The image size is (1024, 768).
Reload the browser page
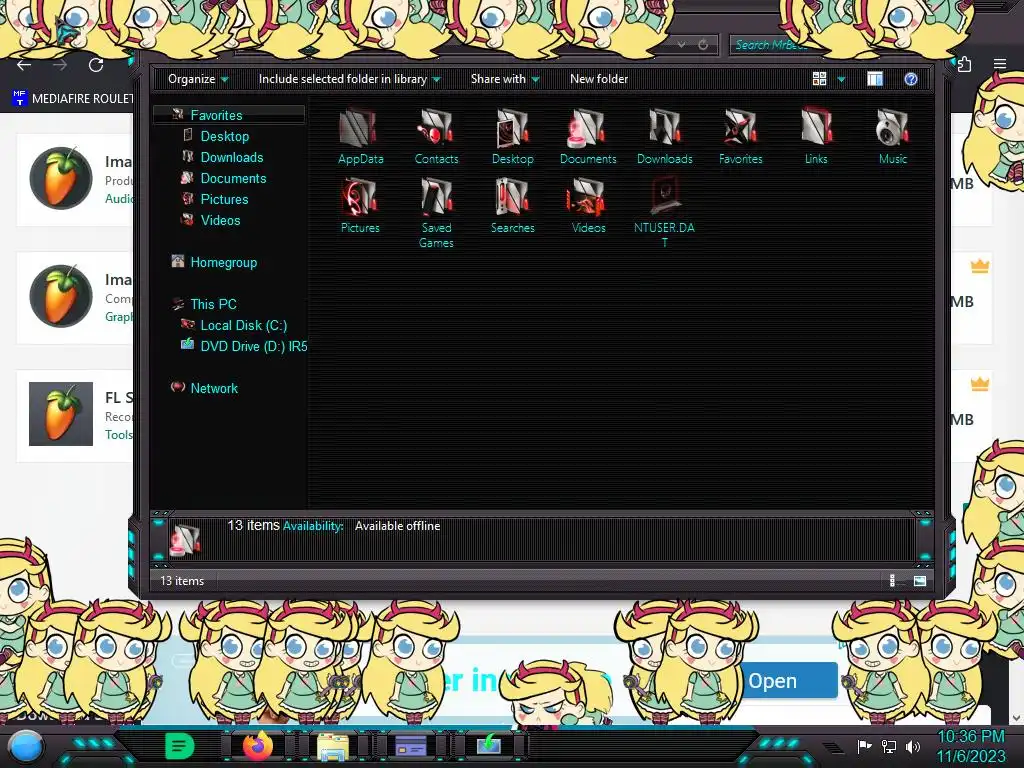(96, 65)
